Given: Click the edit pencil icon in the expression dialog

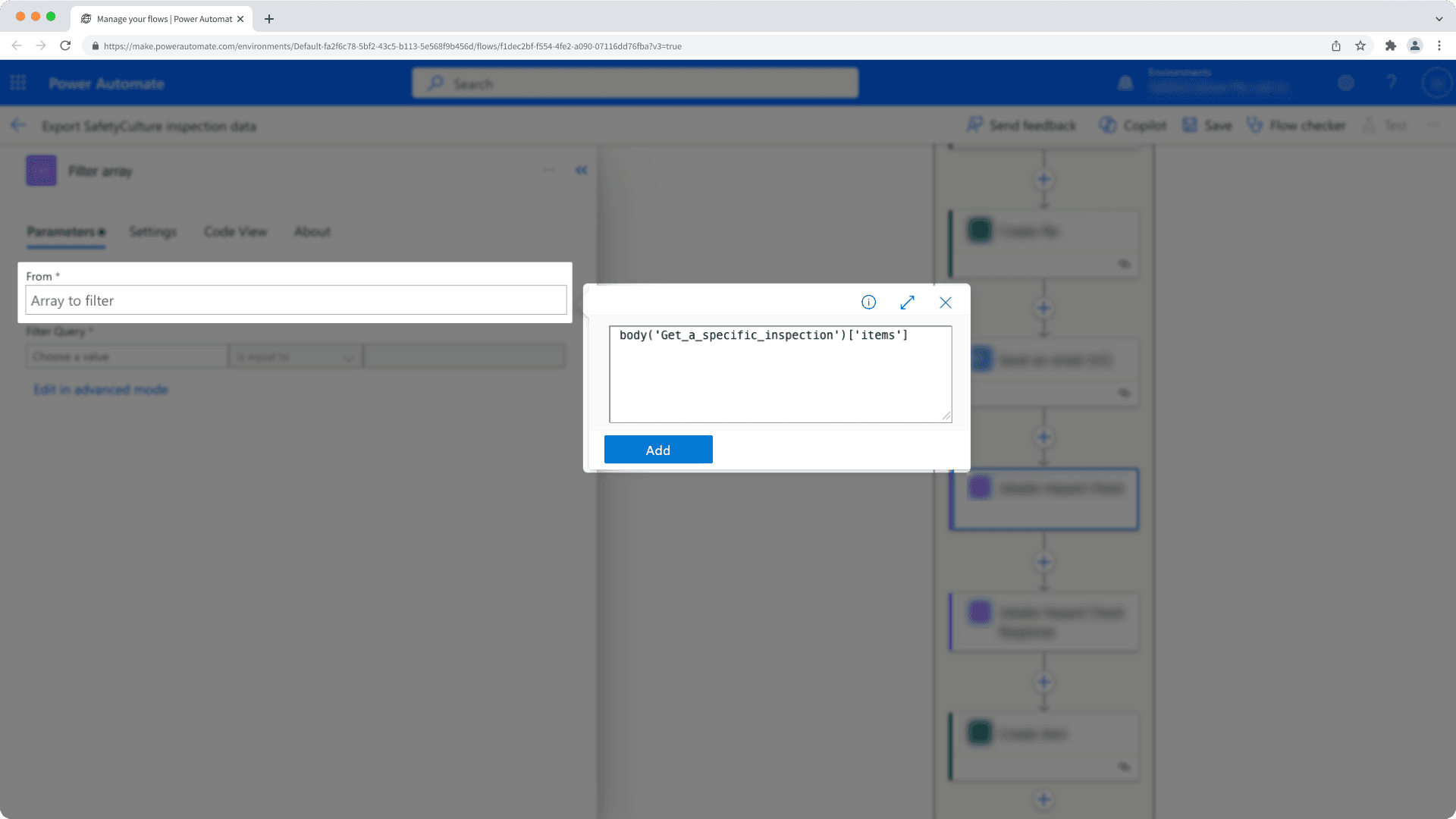Looking at the screenshot, I should point(907,302).
